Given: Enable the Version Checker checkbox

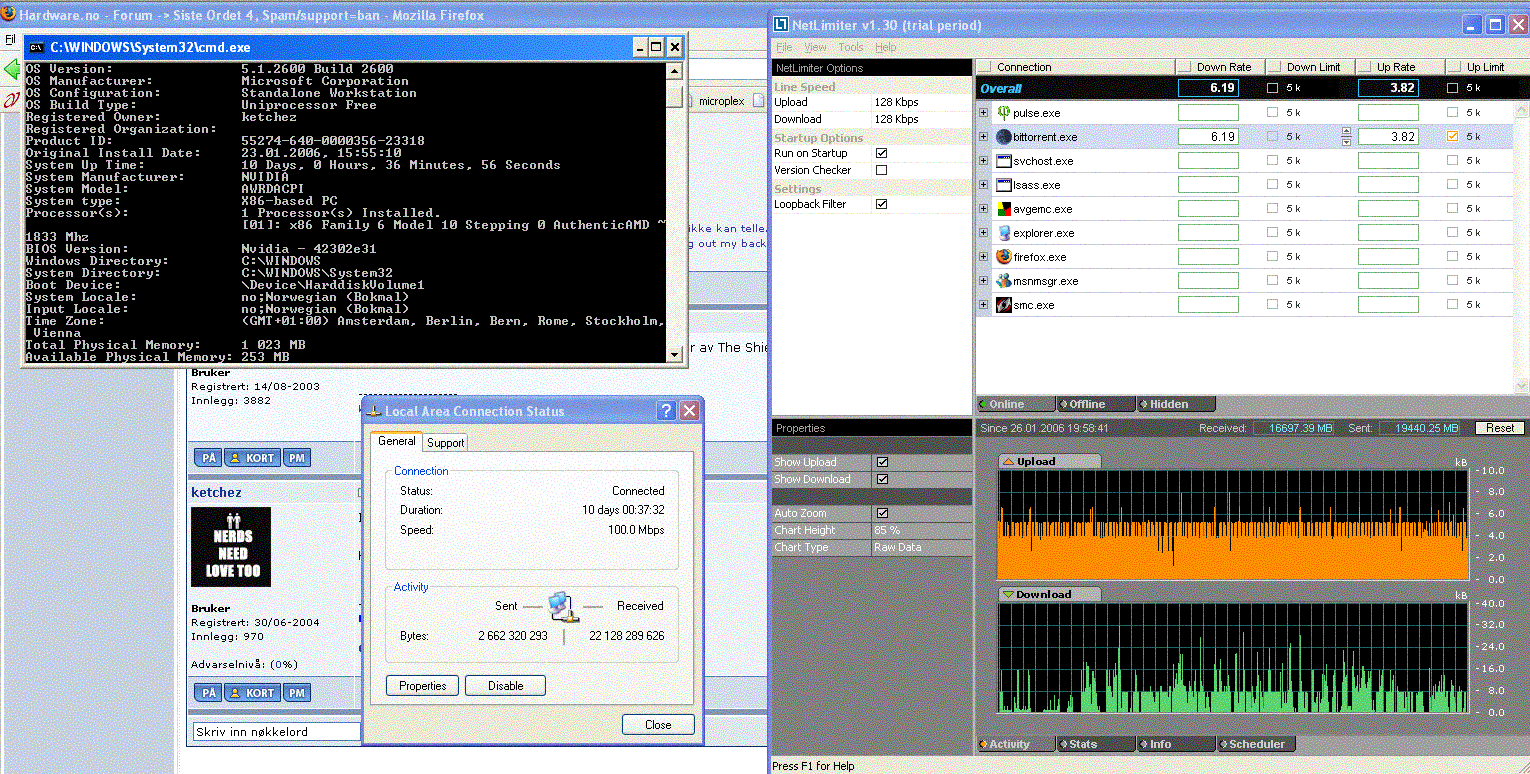Looking at the screenshot, I should point(881,170).
